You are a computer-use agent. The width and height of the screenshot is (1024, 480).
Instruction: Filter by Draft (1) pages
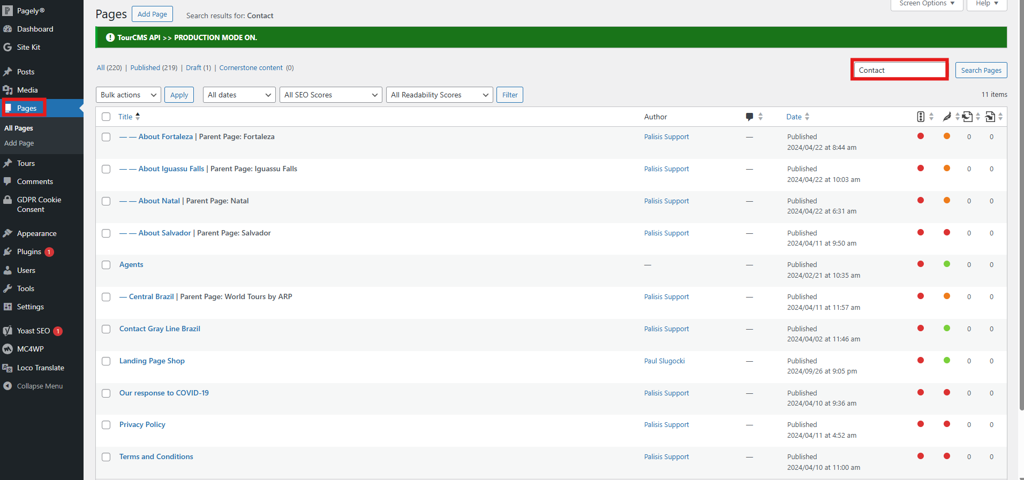199,67
